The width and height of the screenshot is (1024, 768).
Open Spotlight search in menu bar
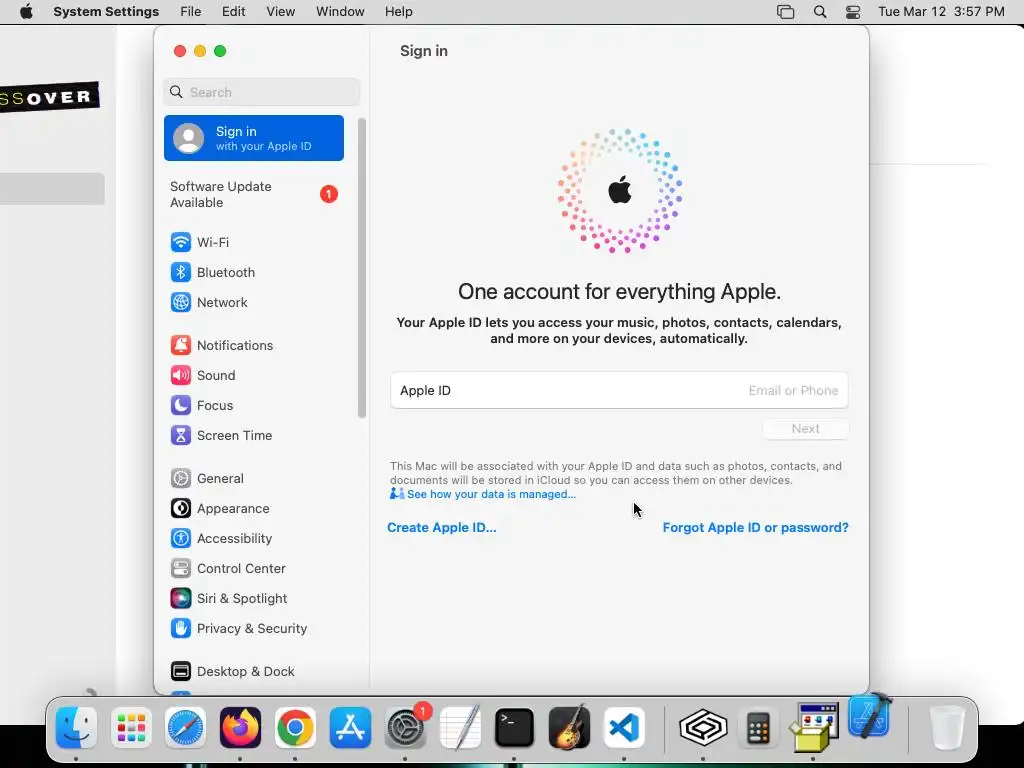820,12
